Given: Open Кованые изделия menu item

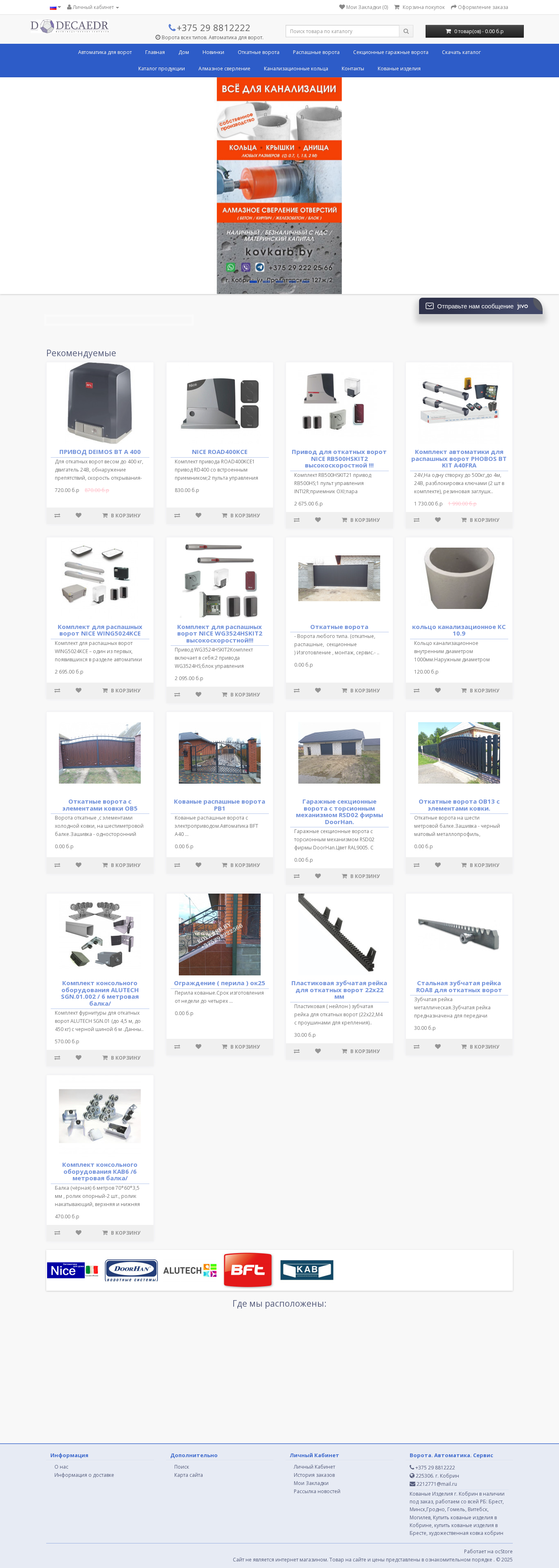Looking at the screenshot, I should coord(399,69).
